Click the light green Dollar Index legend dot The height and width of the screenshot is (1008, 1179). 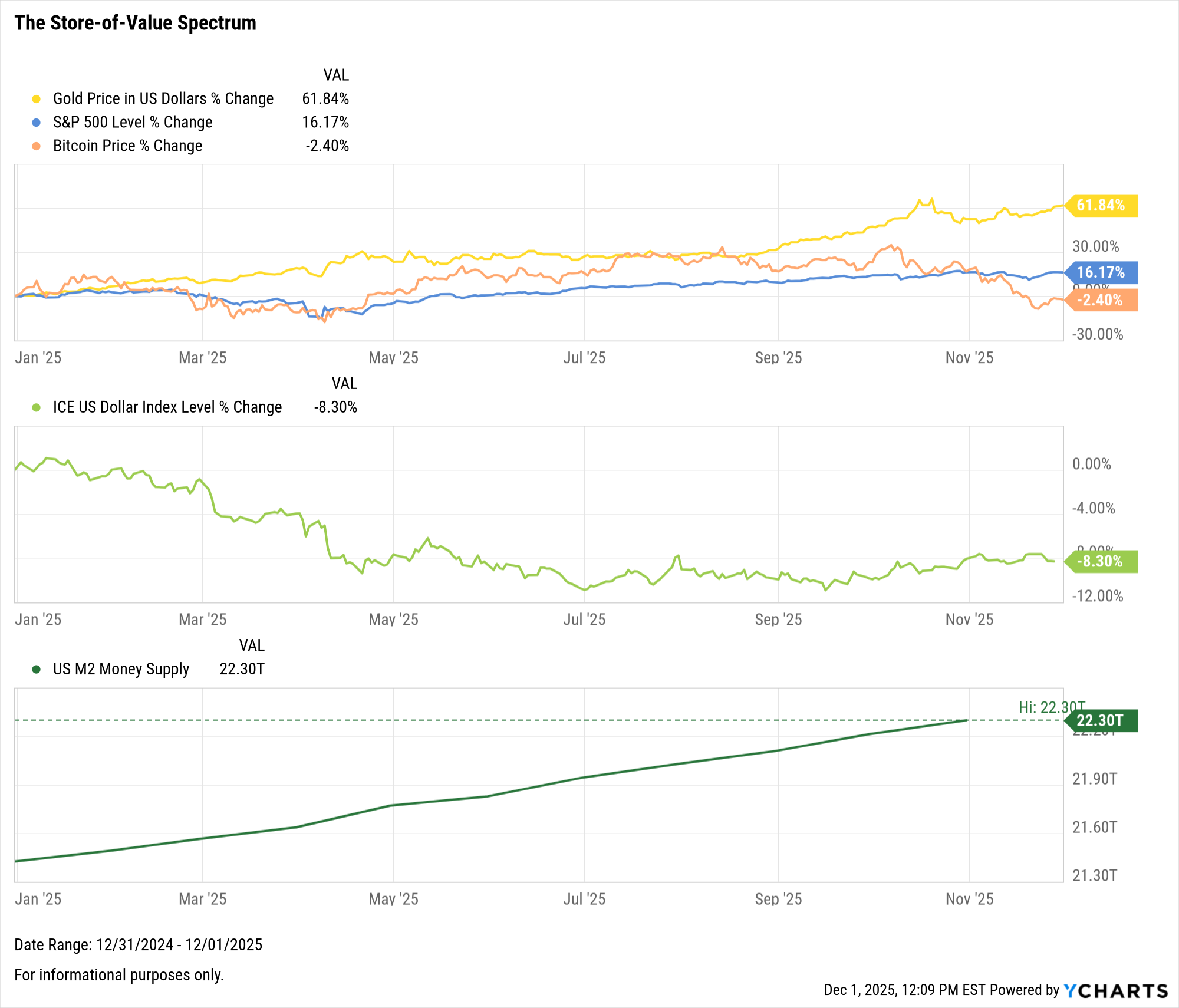coord(37,407)
